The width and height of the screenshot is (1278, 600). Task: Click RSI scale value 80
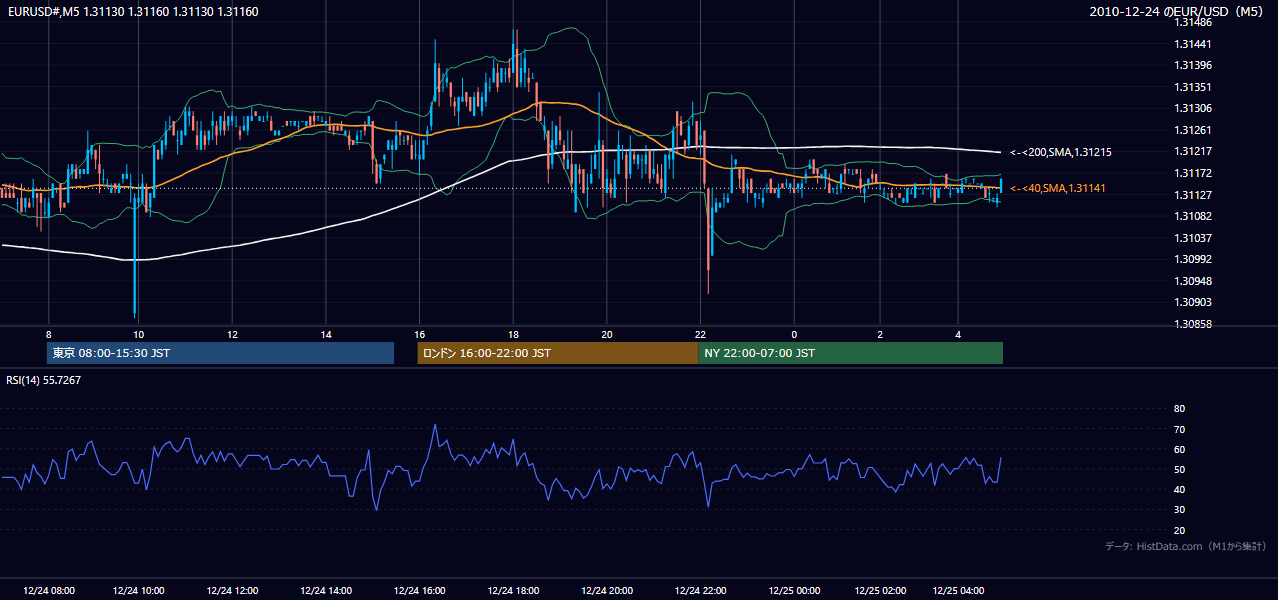1179,409
